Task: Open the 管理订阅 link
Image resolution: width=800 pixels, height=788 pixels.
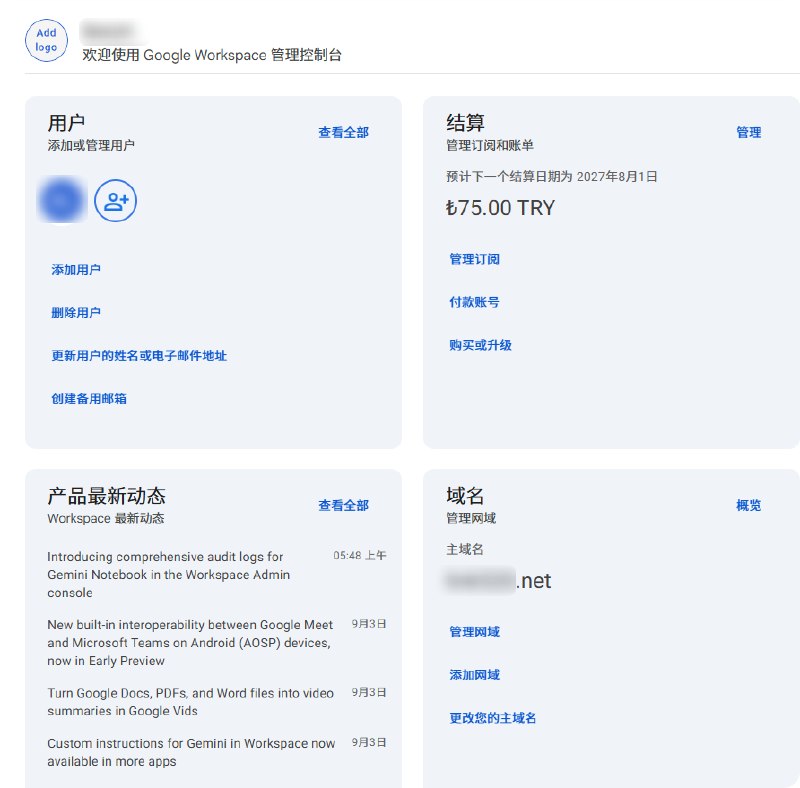Action: tap(474, 259)
